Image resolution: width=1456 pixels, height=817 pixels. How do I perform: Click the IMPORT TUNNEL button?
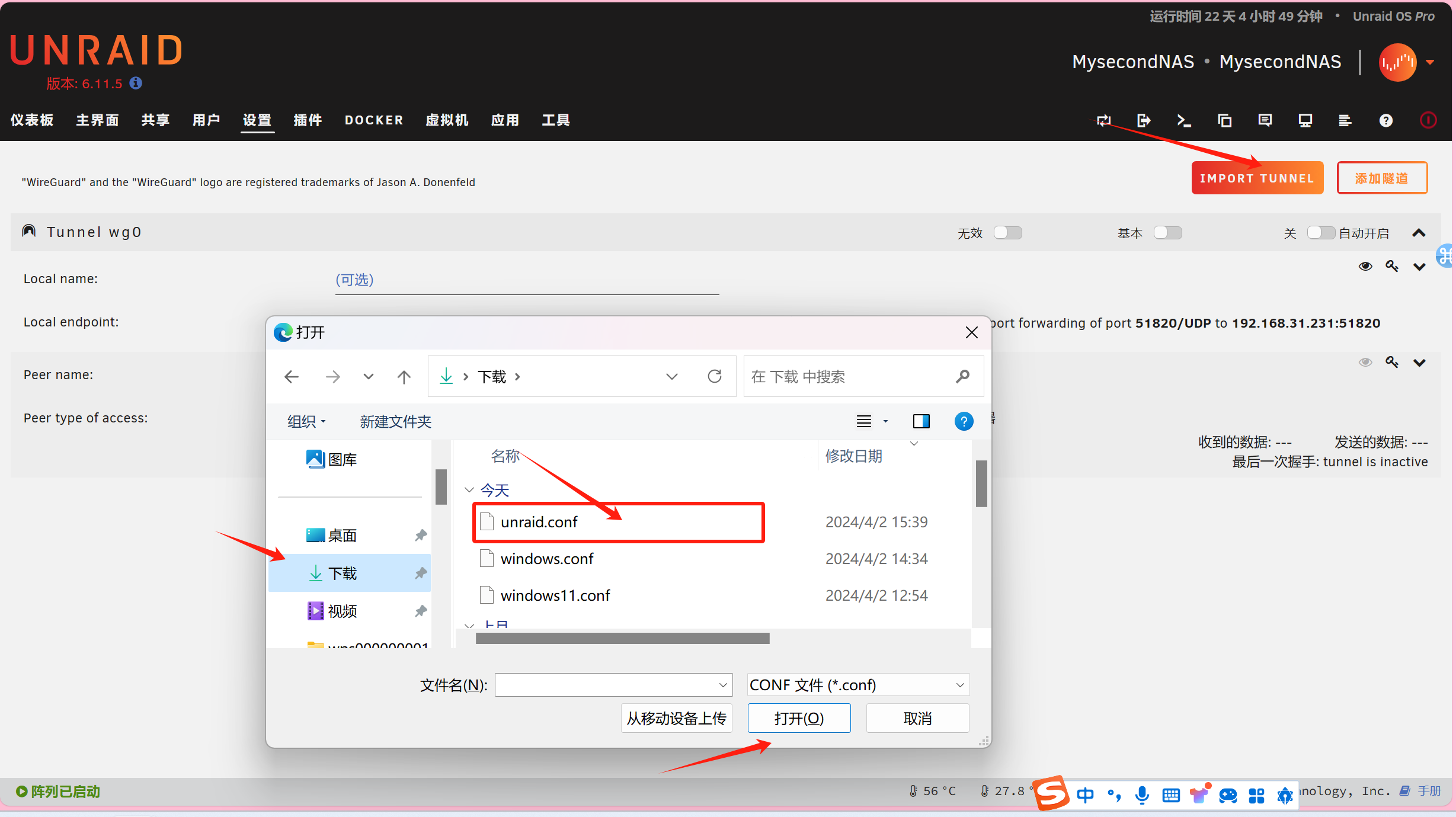click(1257, 178)
